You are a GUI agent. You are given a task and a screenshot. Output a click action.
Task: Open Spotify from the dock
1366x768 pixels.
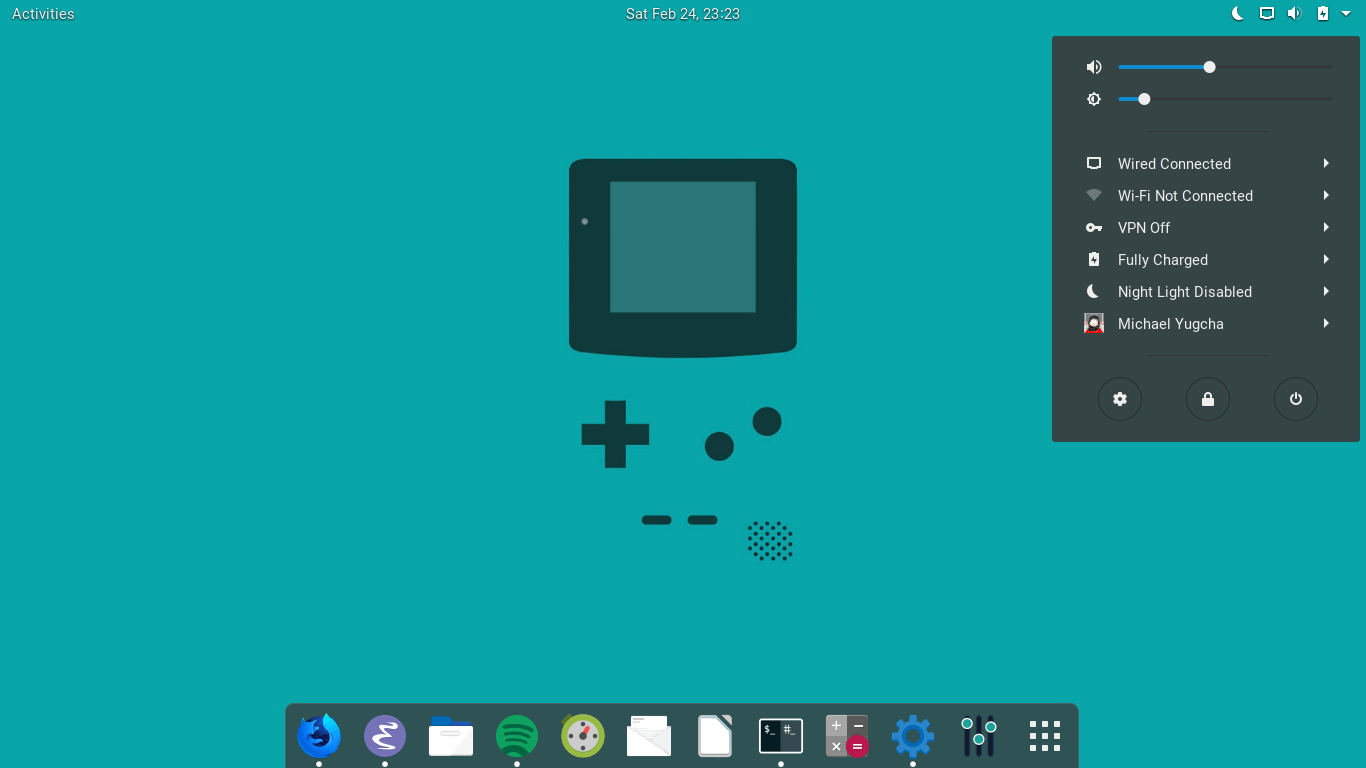pos(517,736)
